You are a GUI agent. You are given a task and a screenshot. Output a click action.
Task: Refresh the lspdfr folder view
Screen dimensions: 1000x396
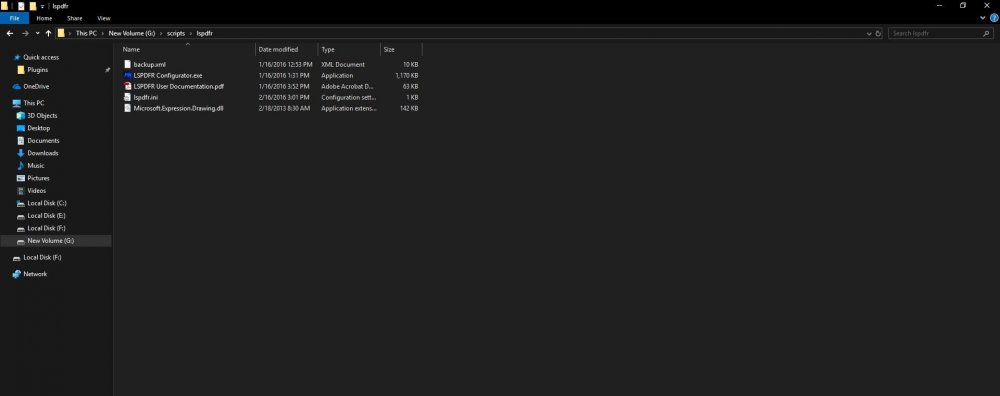878,33
